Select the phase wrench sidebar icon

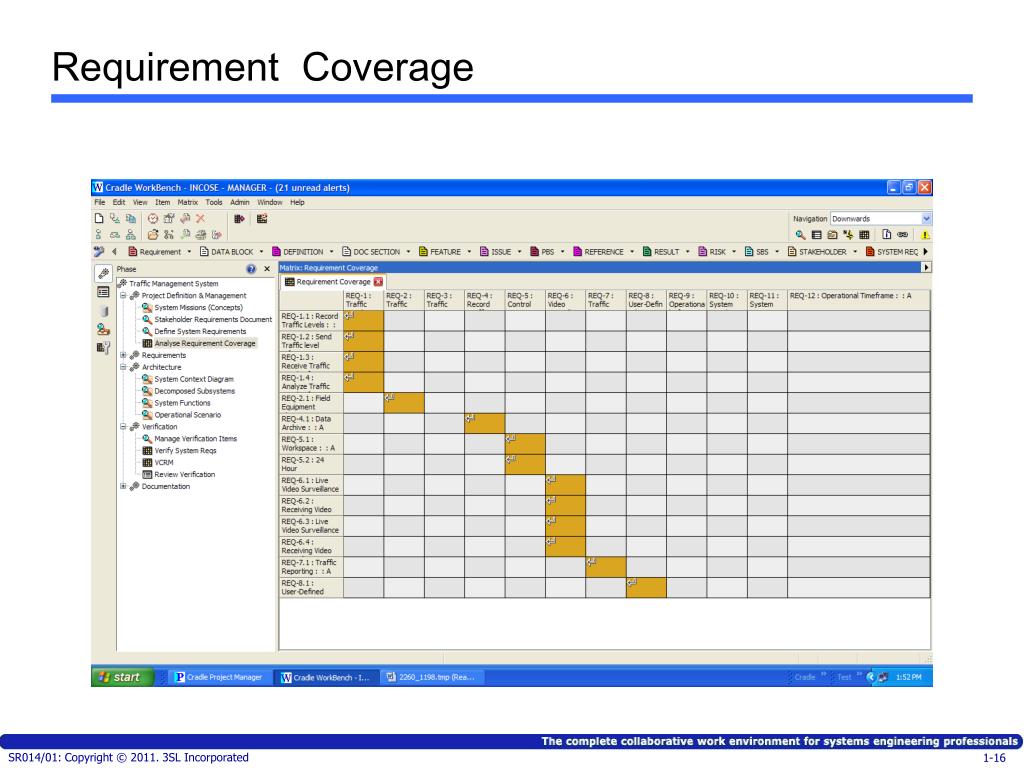pos(103,274)
